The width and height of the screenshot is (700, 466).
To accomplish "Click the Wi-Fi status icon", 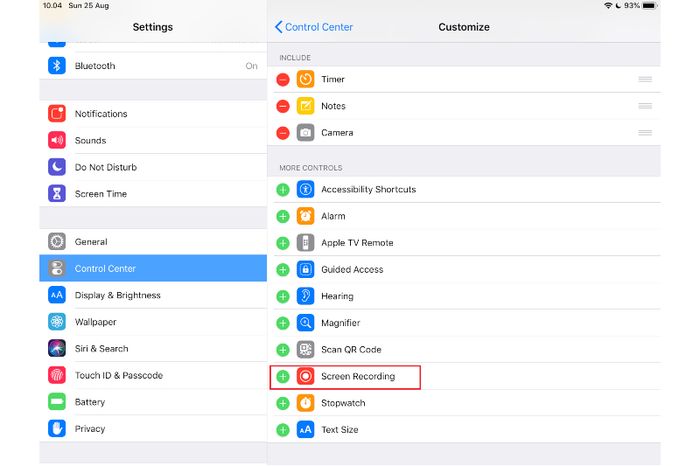I will (608, 5).
